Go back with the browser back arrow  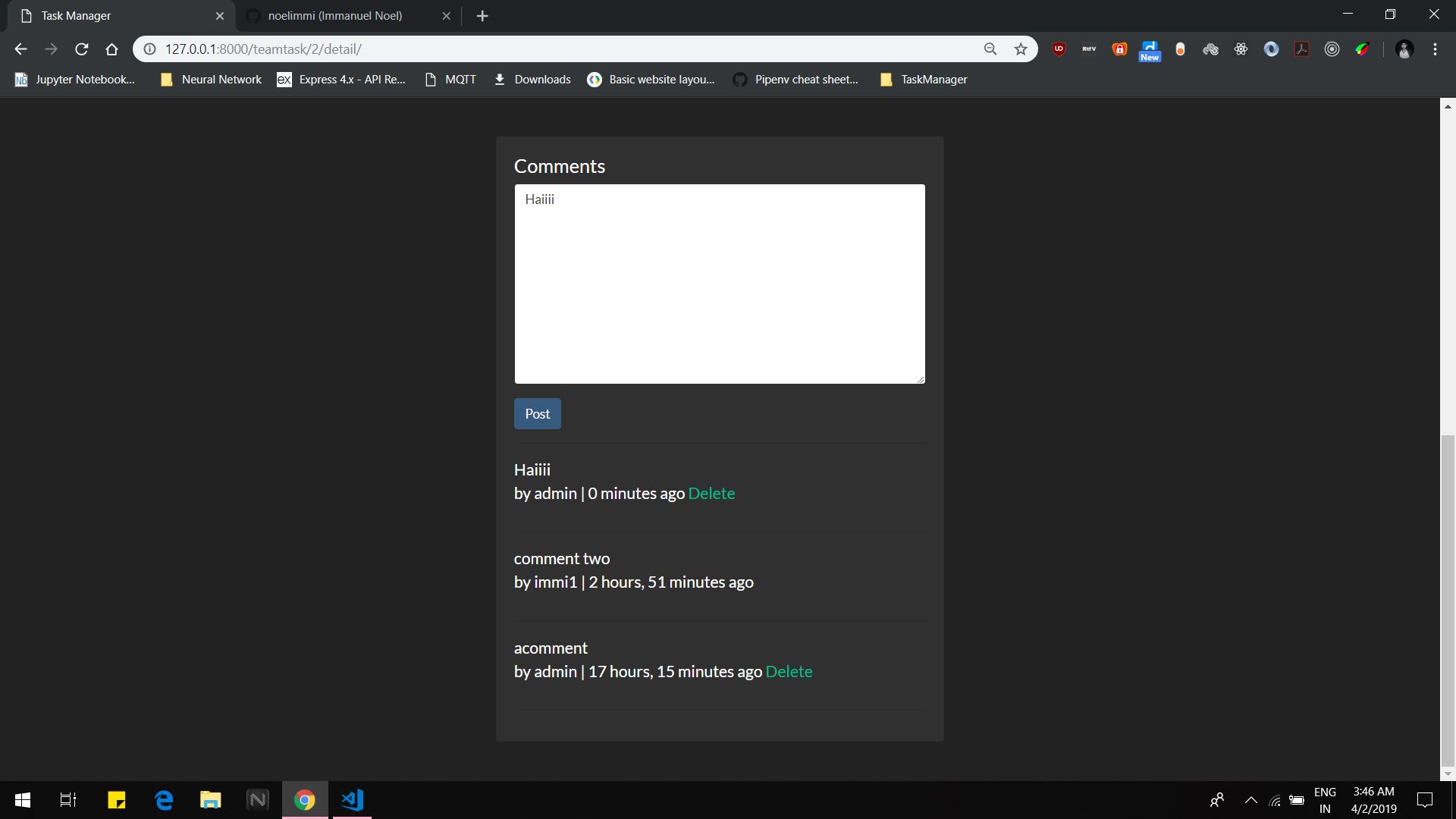[x=20, y=49]
